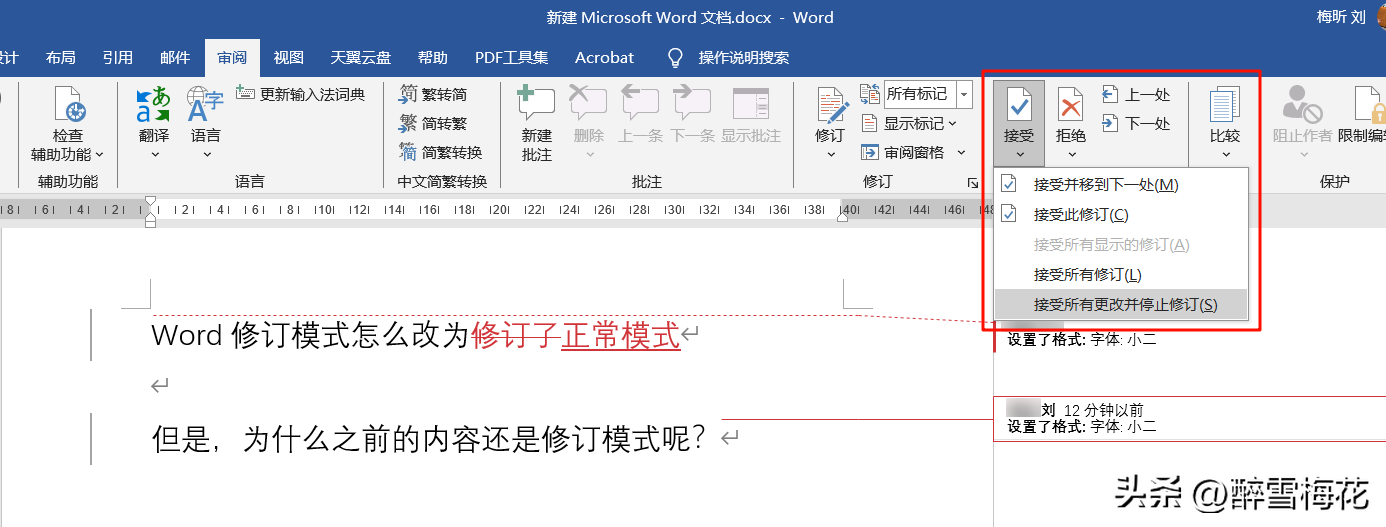
Task: Expand the 语言 dropdown arrow
Action: (x=207, y=155)
